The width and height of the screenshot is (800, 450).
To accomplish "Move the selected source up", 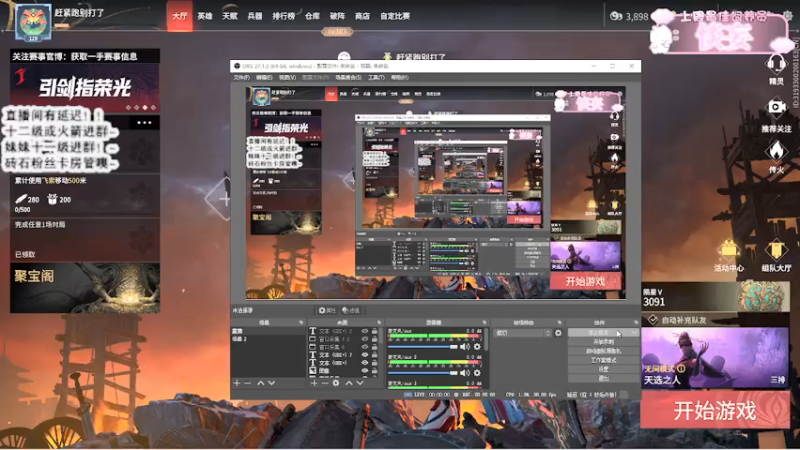I will pyautogui.click(x=349, y=383).
